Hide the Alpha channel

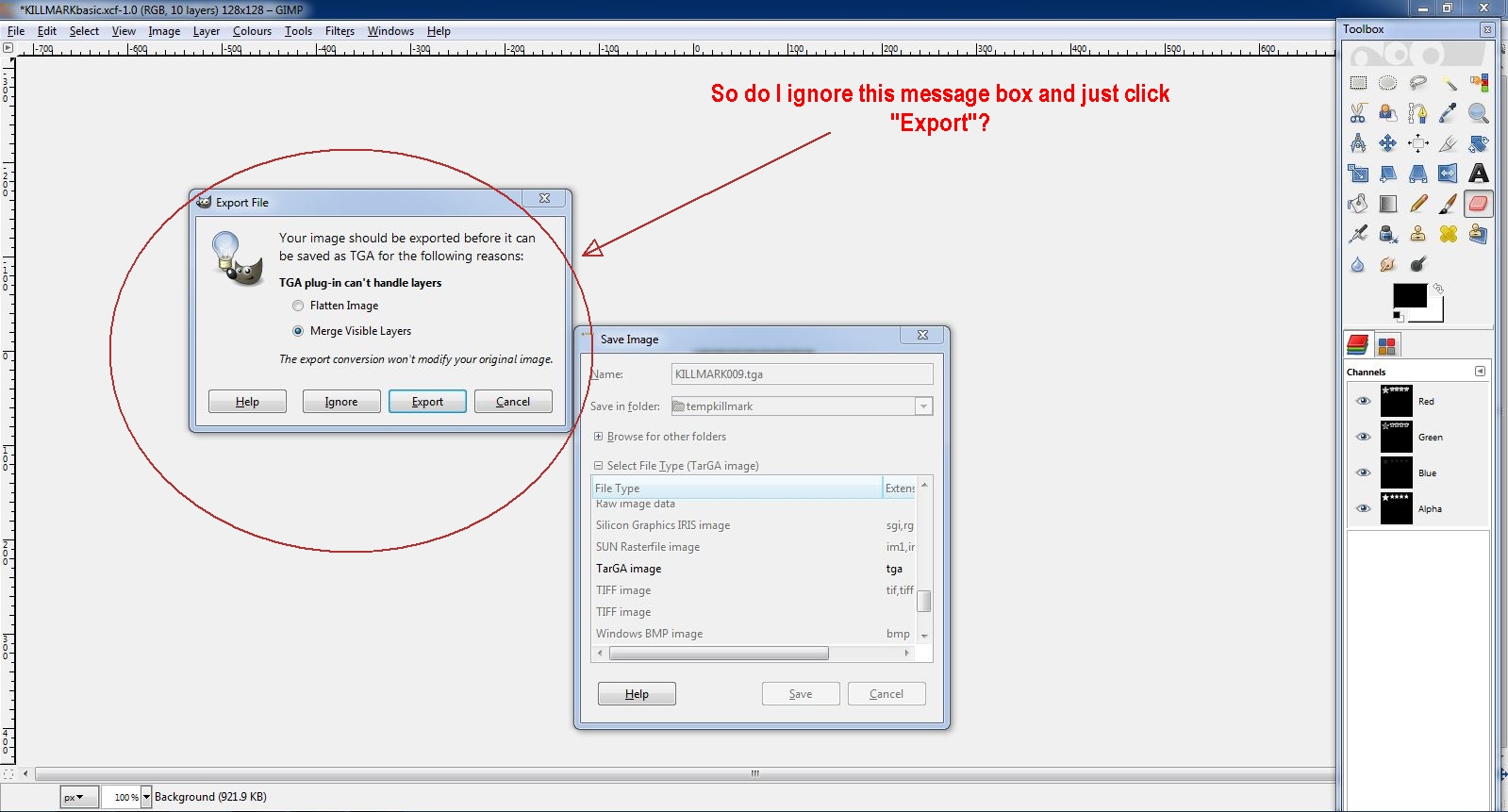tap(1363, 508)
